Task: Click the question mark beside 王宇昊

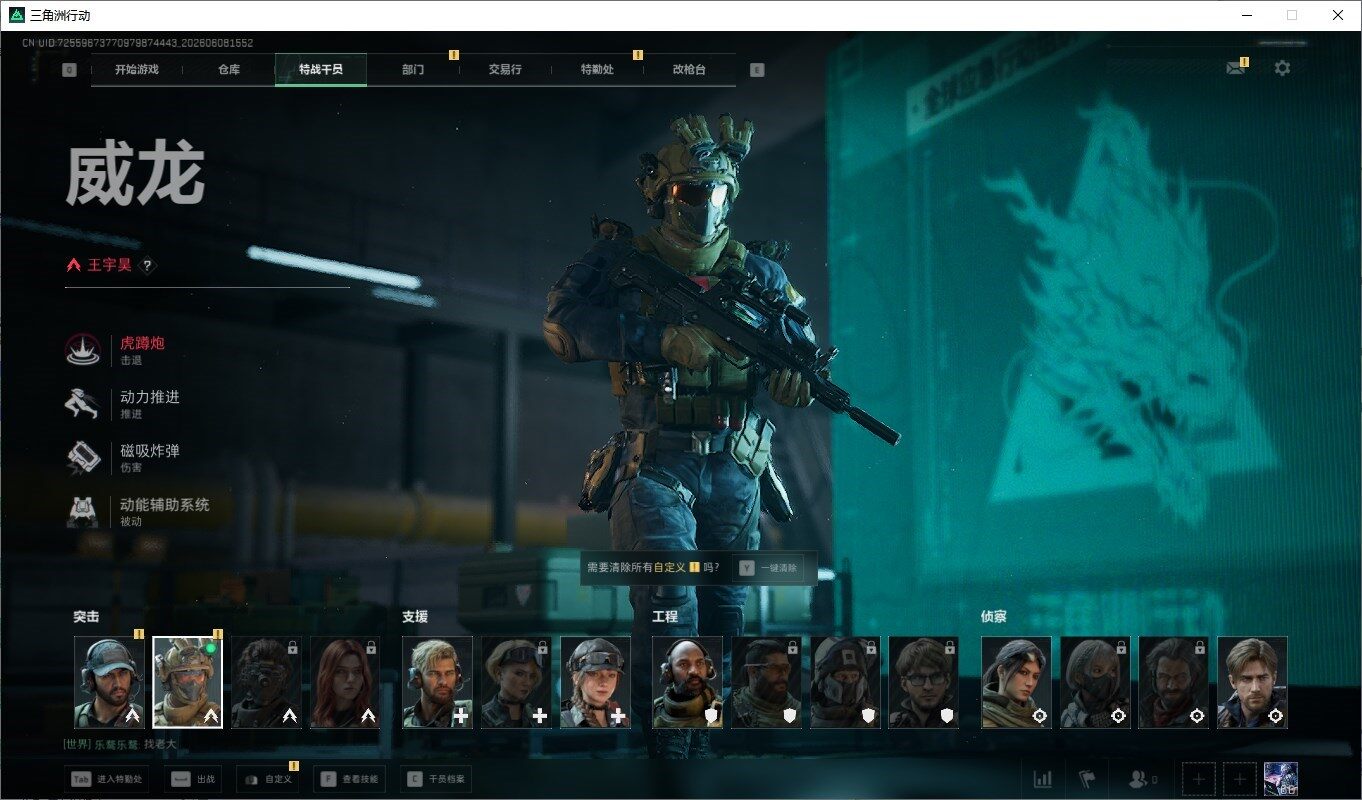Action: 147,265
